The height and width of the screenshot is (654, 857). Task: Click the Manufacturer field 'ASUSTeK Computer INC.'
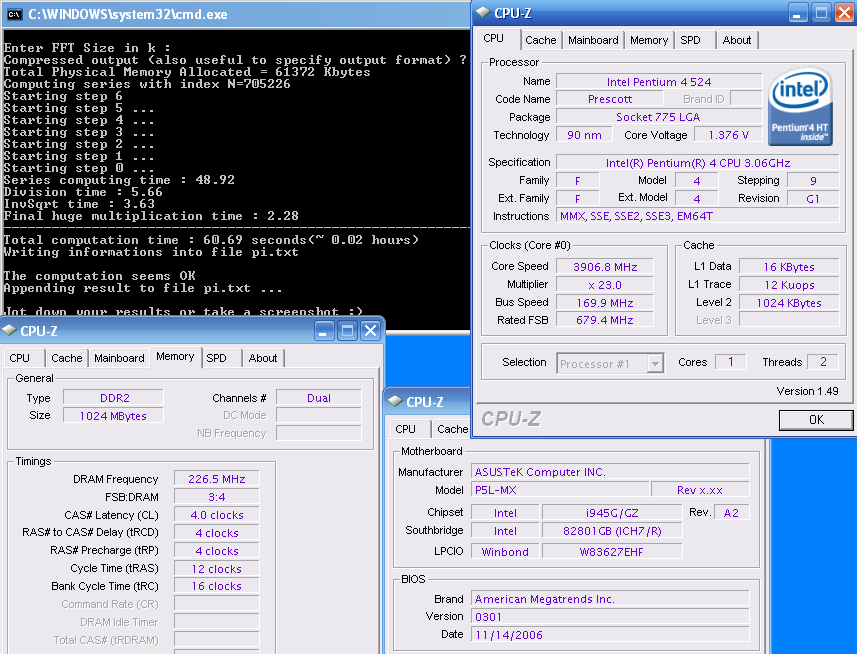[x=610, y=472]
